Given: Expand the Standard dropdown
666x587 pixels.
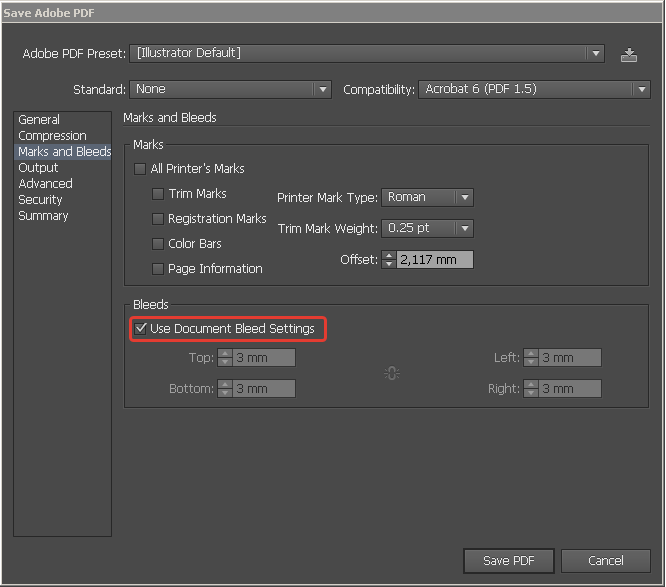Looking at the screenshot, I should [x=230, y=90].
